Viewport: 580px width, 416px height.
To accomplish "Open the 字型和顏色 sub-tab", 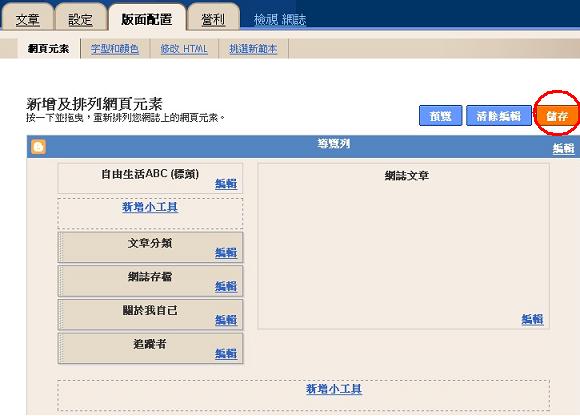I will click(x=115, y=48).
